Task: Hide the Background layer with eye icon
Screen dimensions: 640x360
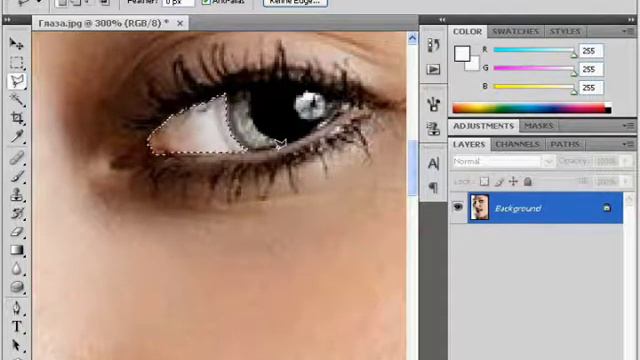Action: pyautogui.click(x=458, y=207)
